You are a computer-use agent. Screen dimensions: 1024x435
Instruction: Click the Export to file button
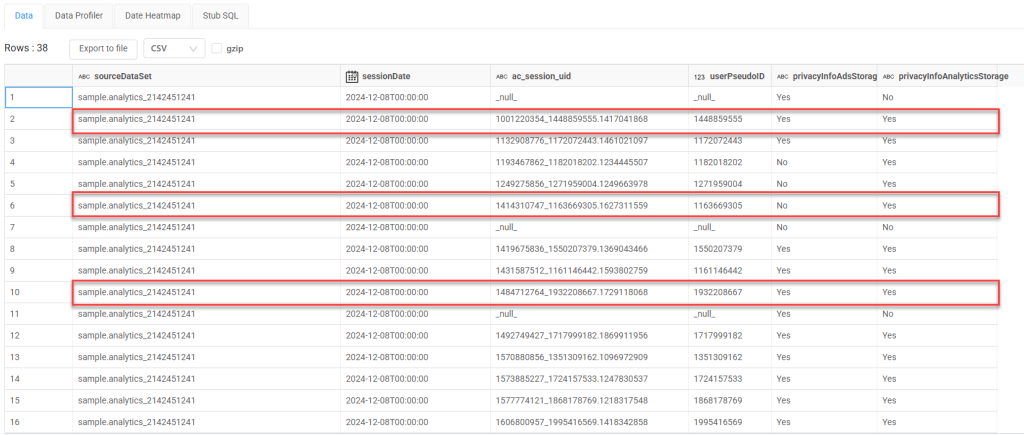103,48
